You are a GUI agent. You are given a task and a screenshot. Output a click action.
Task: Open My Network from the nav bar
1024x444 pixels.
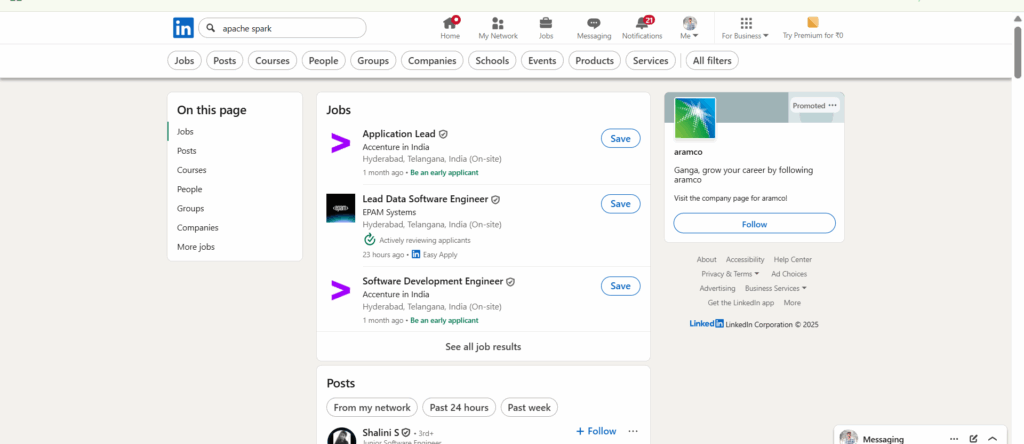click(x=498, y=28)
